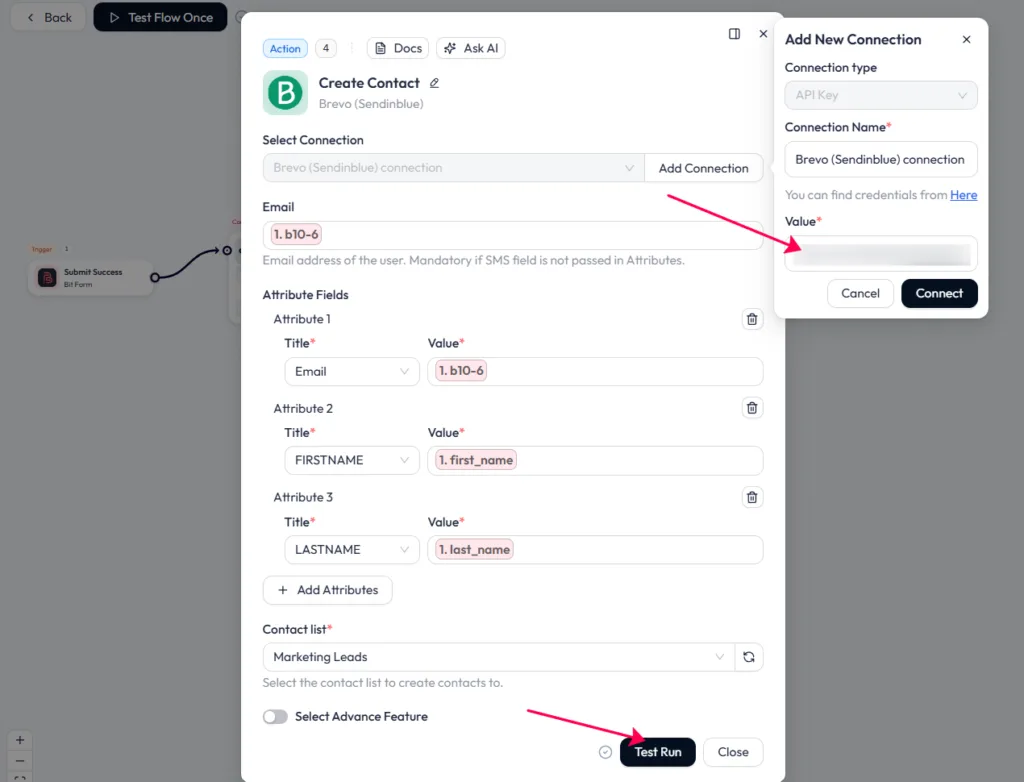Click Test Run button
The width and height of the screenshot is (1024, 782).
[x=658, y=752]
